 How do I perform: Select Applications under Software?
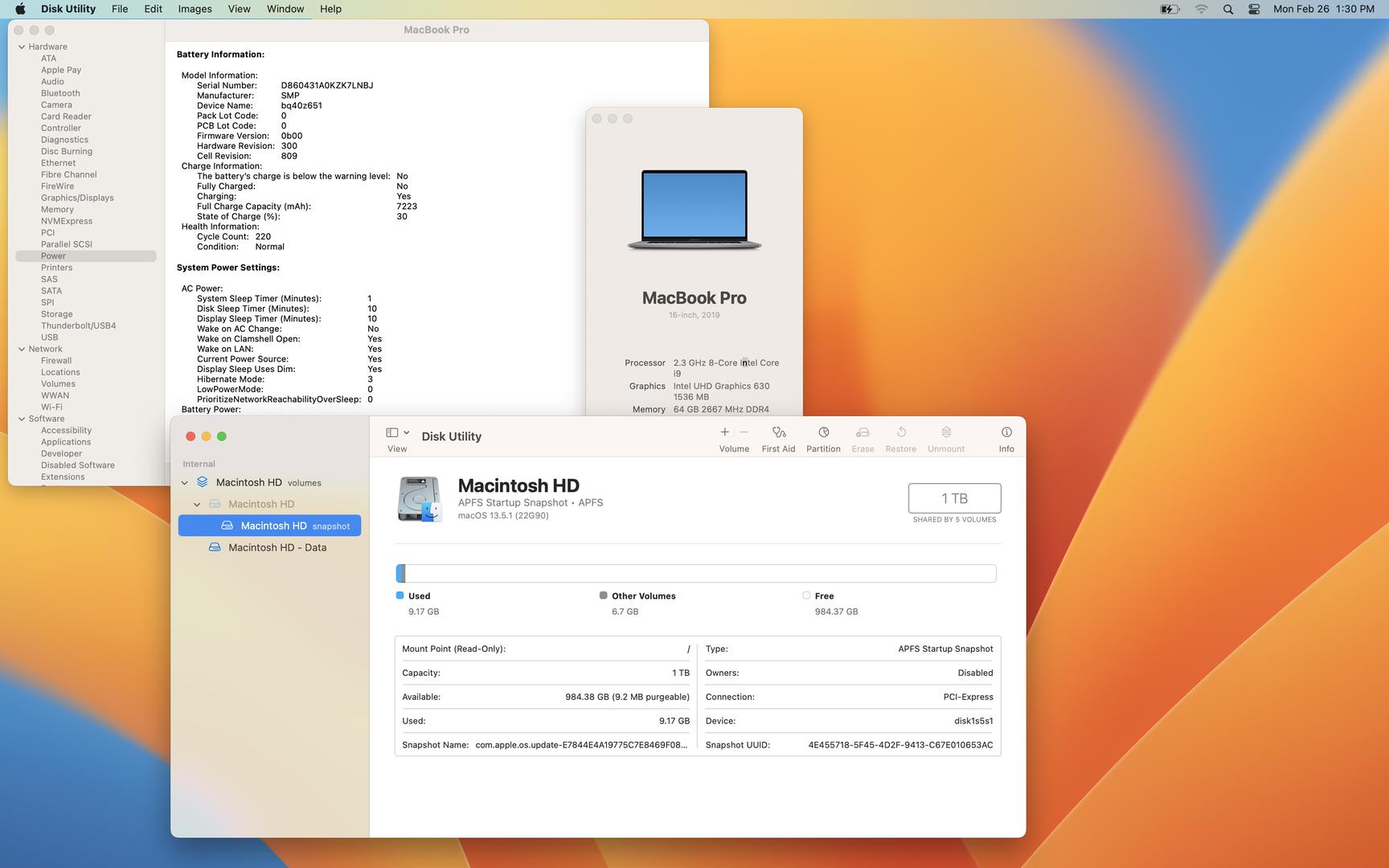point(66,442)
